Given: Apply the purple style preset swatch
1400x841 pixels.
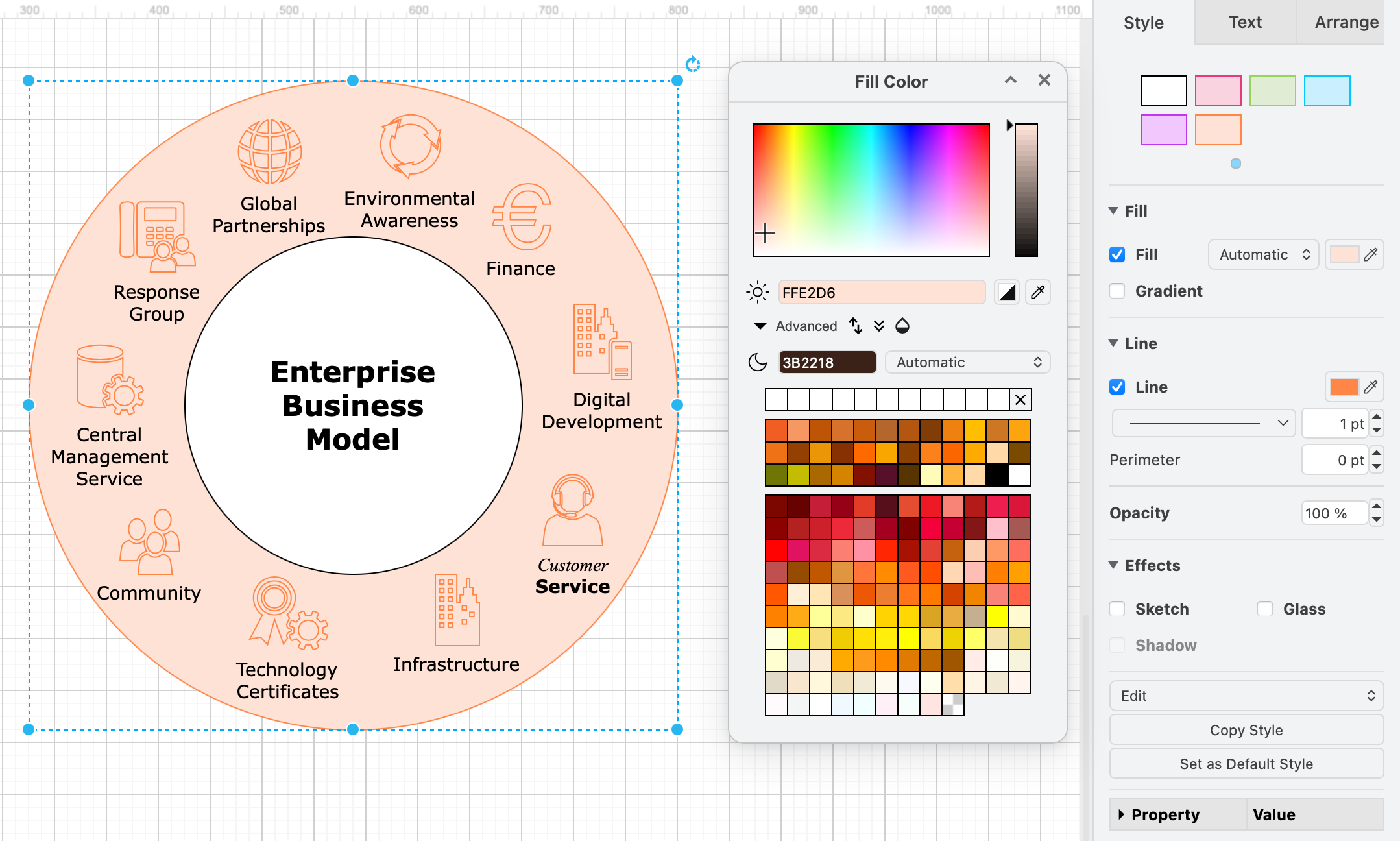Looking at the screenshot, I should point(1164,130).
